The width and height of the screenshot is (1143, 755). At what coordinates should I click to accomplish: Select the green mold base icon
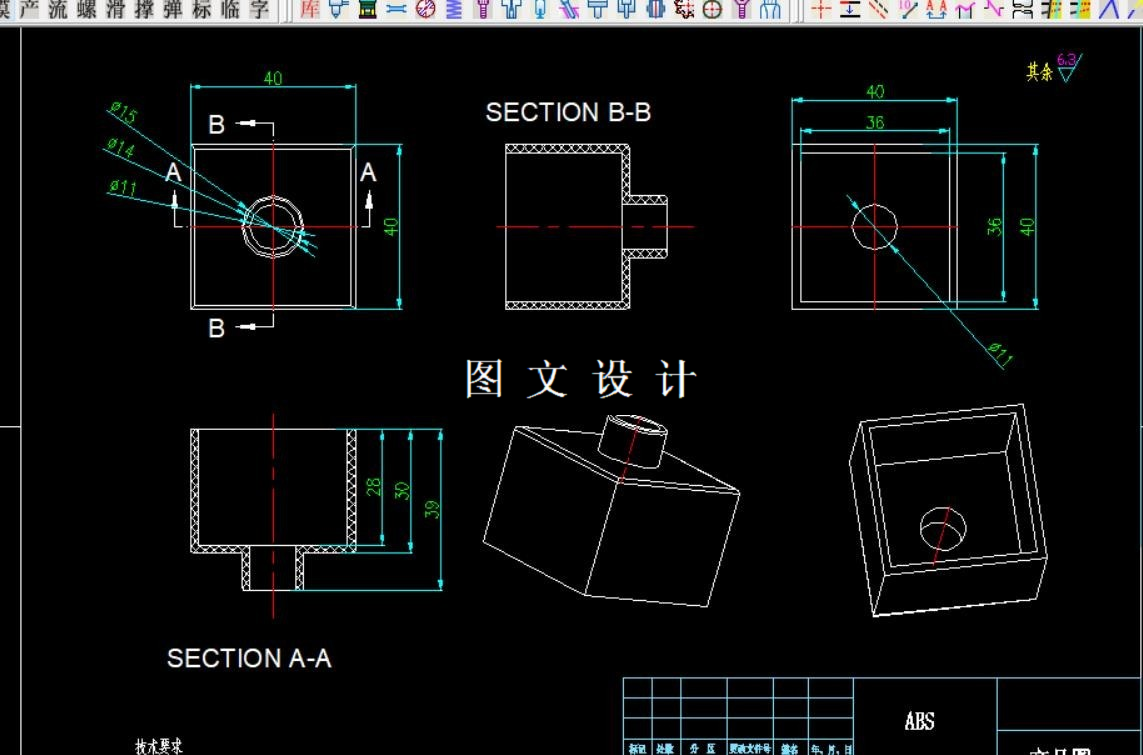click(368, 9)
